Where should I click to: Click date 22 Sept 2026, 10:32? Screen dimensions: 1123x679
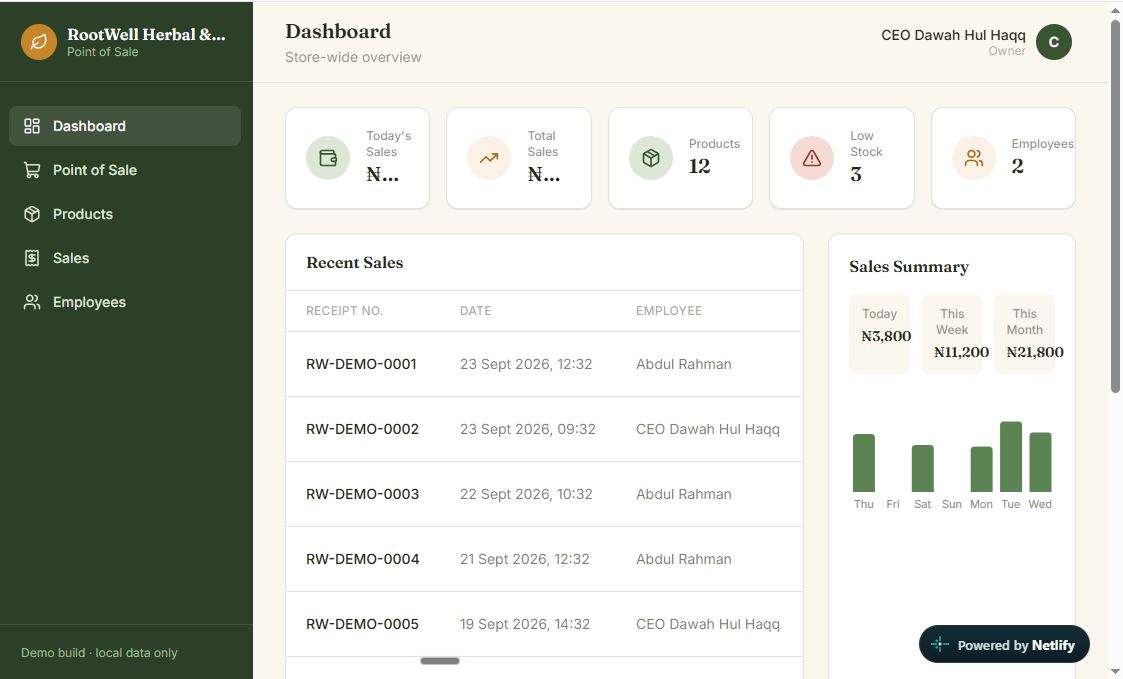point(526,494)
